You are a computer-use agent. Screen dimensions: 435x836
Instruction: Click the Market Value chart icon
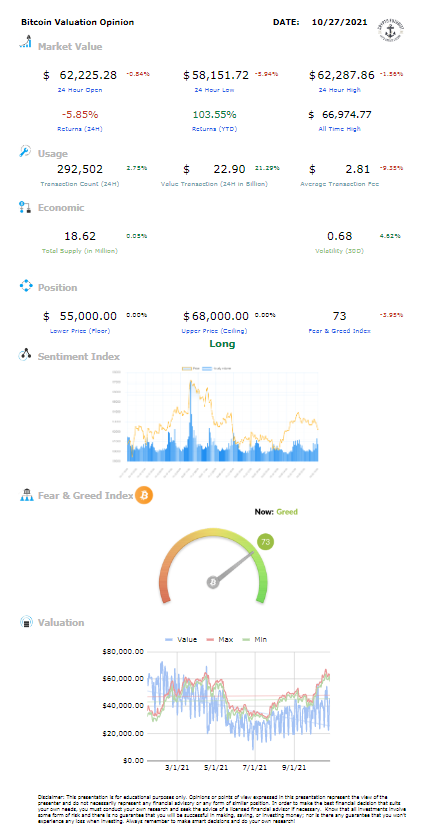26,42
